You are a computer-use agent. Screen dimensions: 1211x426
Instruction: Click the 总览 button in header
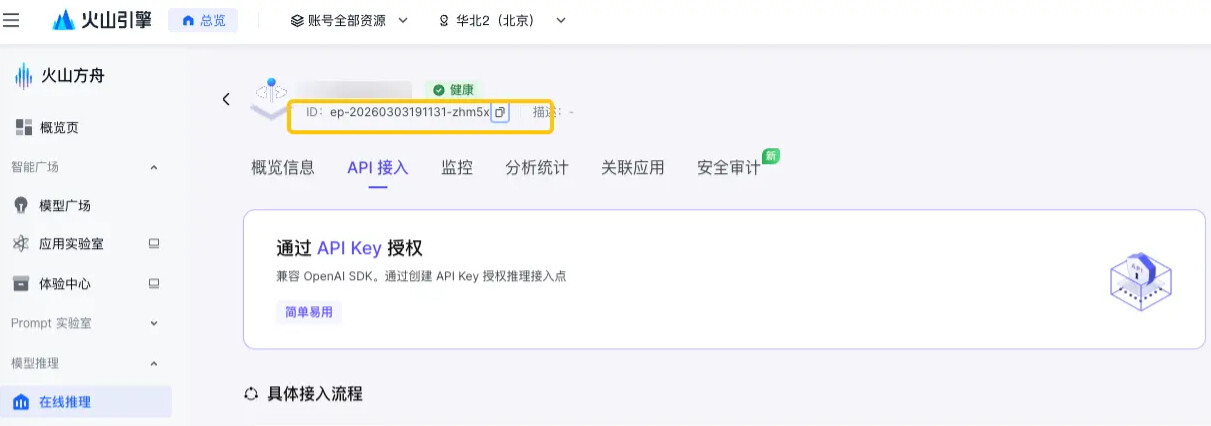coord(203,20)
